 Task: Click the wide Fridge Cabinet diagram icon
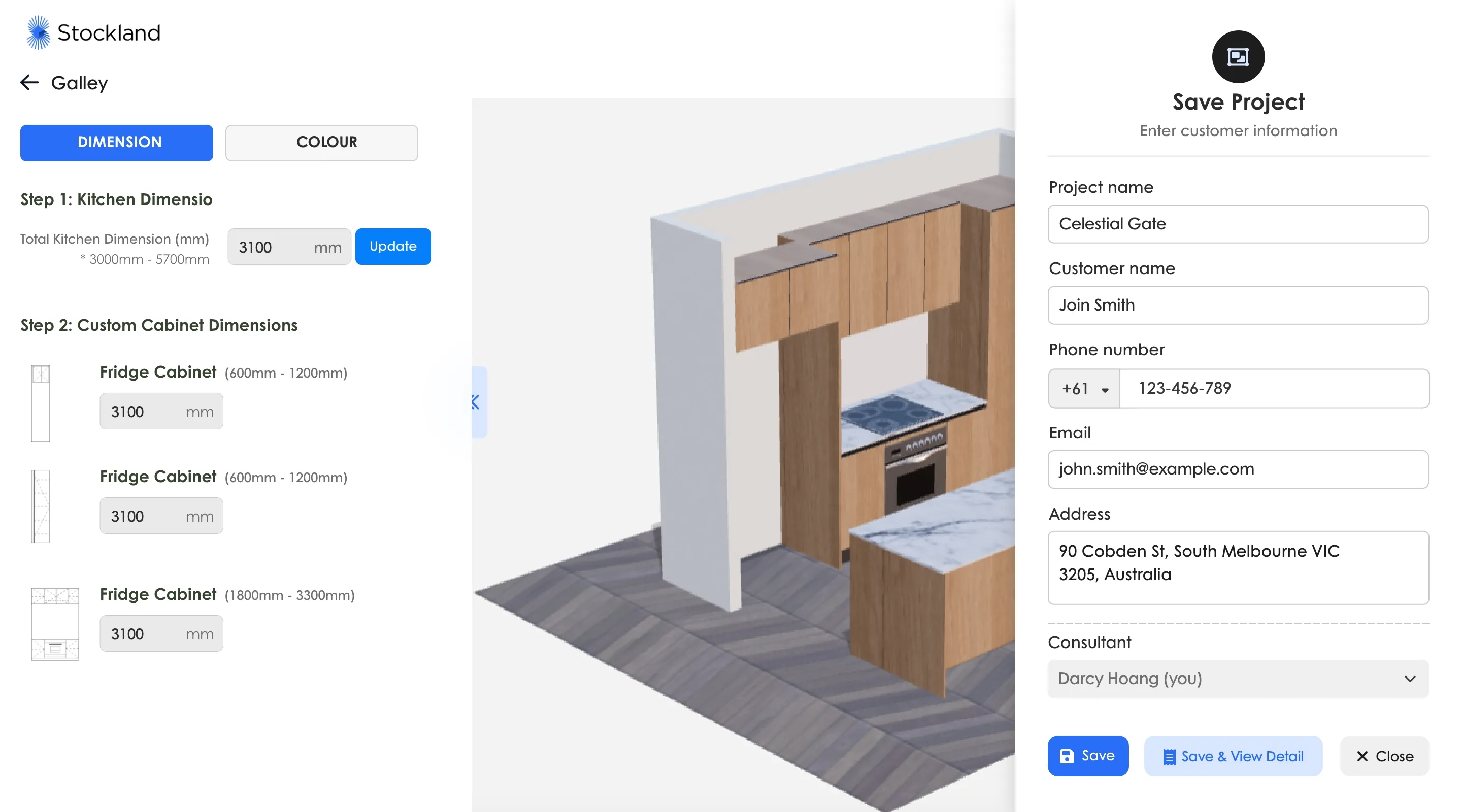55,624
